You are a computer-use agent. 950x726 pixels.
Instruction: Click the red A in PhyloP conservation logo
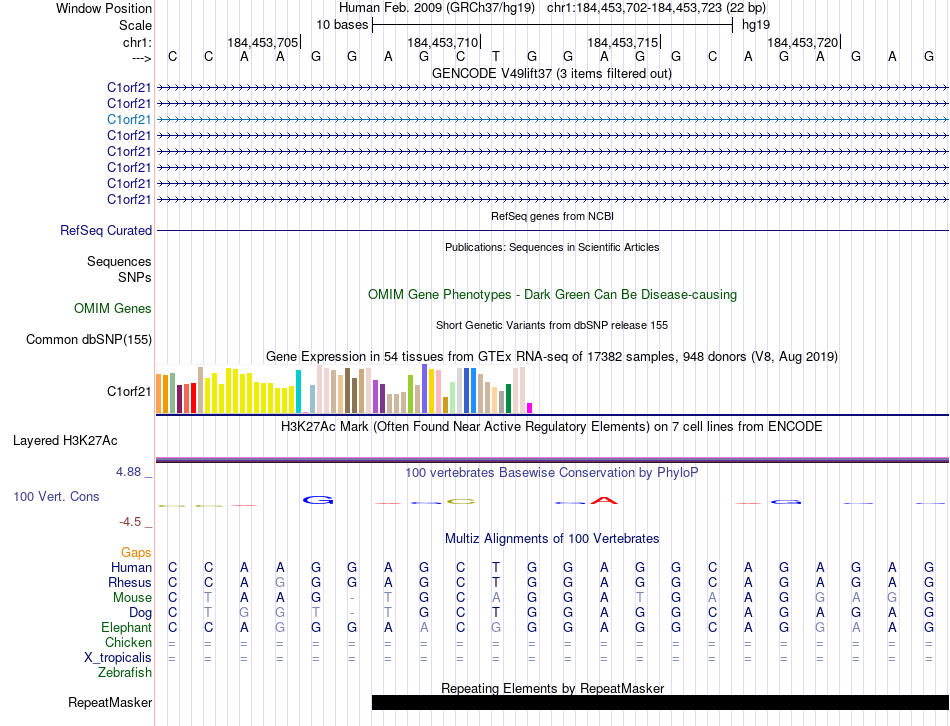pyautogui.click(x=604, y=500)
